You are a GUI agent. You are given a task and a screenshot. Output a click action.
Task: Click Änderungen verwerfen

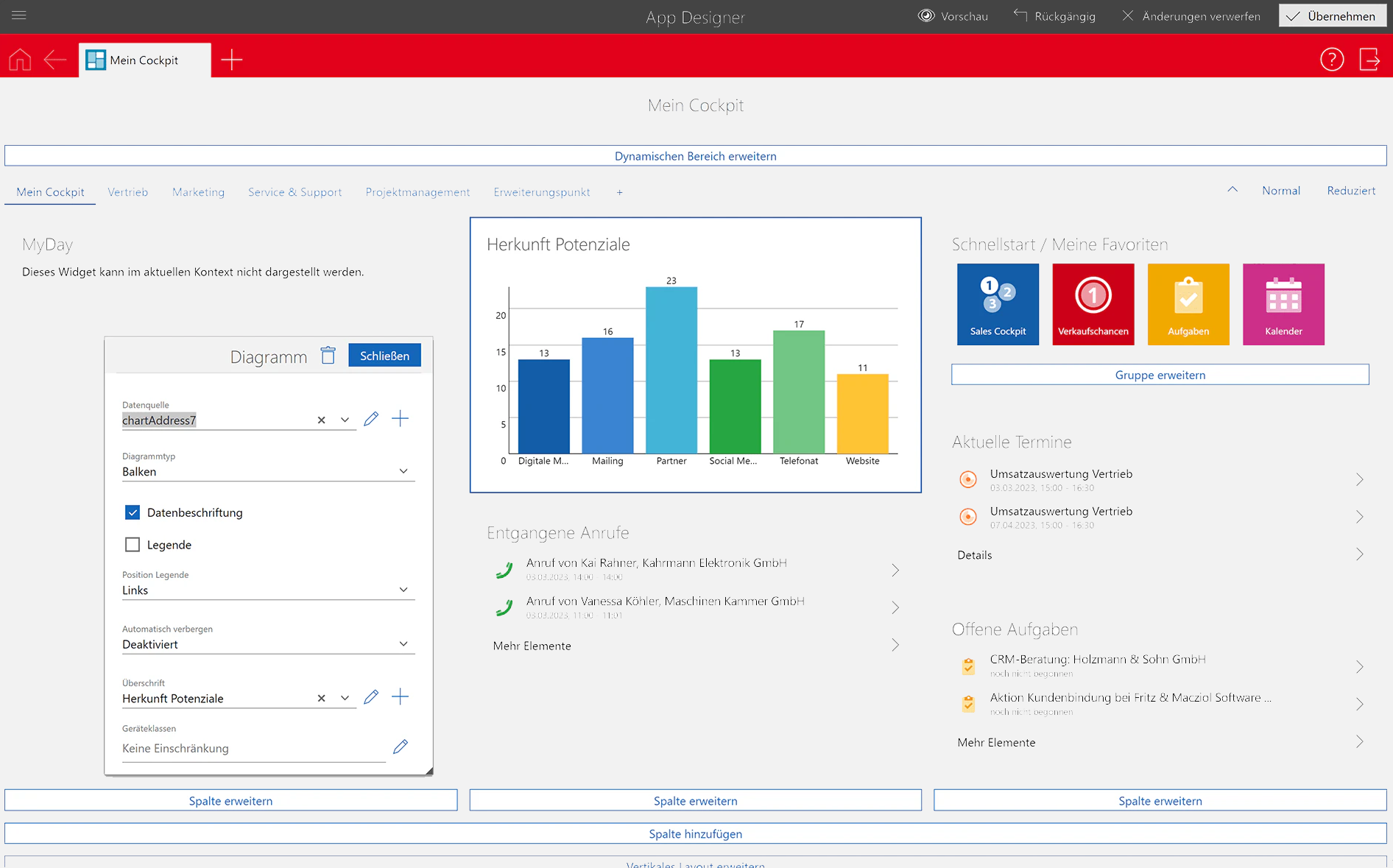coord(1191,15)
